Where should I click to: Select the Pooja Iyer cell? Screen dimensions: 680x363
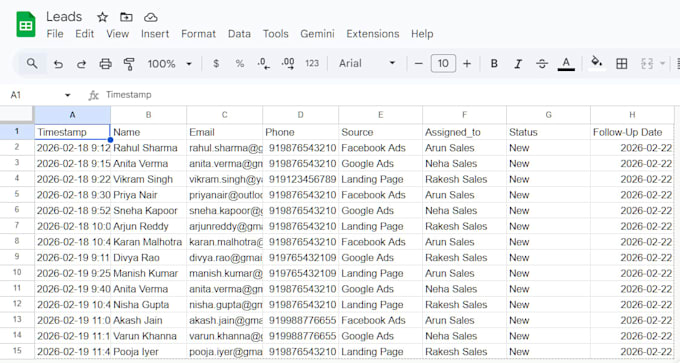(x=148, y=351)
